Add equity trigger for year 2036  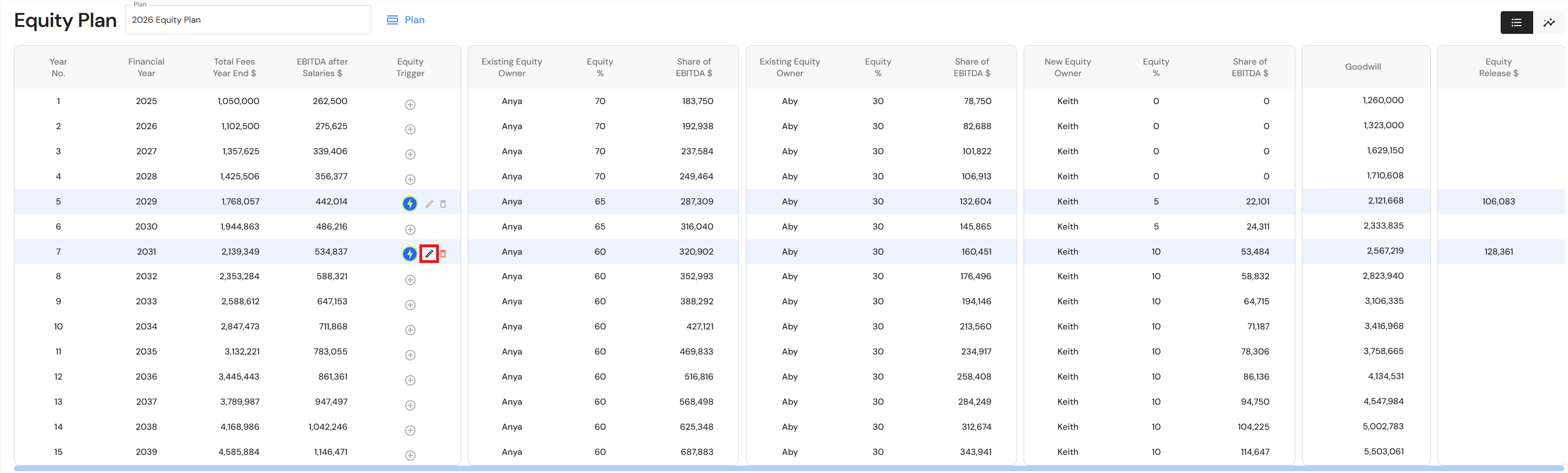click(x=410, y=381)
